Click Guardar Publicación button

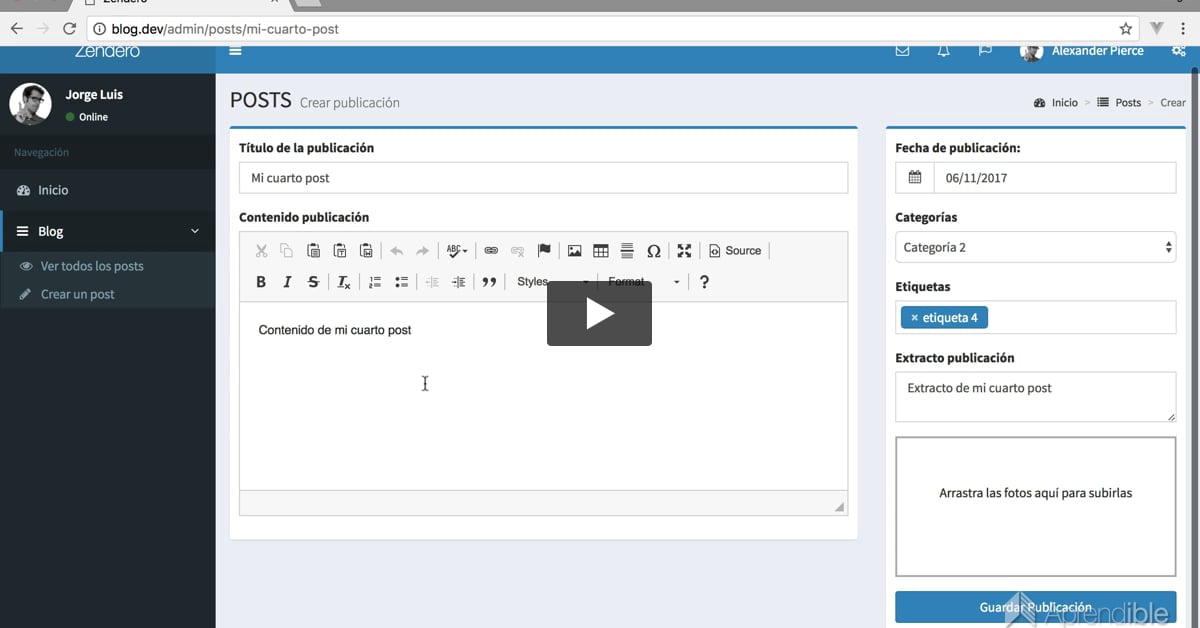[1035, 607]
